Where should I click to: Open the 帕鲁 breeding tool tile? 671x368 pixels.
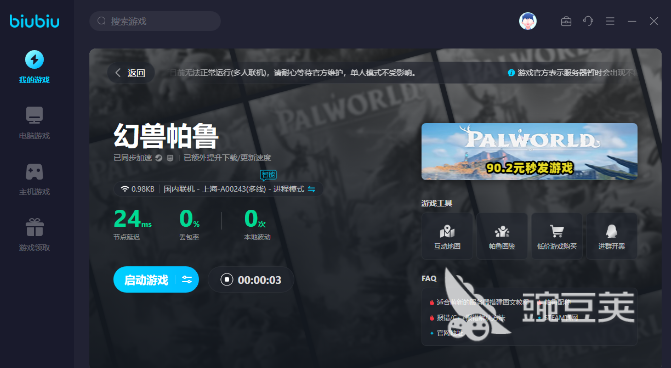pyautogui.click(x=502, y=236)
